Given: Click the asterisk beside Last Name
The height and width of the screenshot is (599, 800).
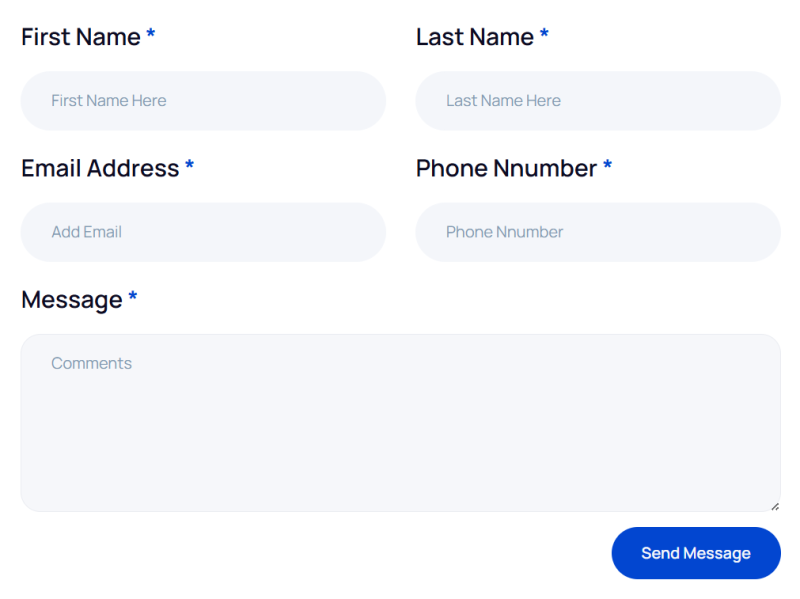Looking at the screenshot, I should (544, 35).
